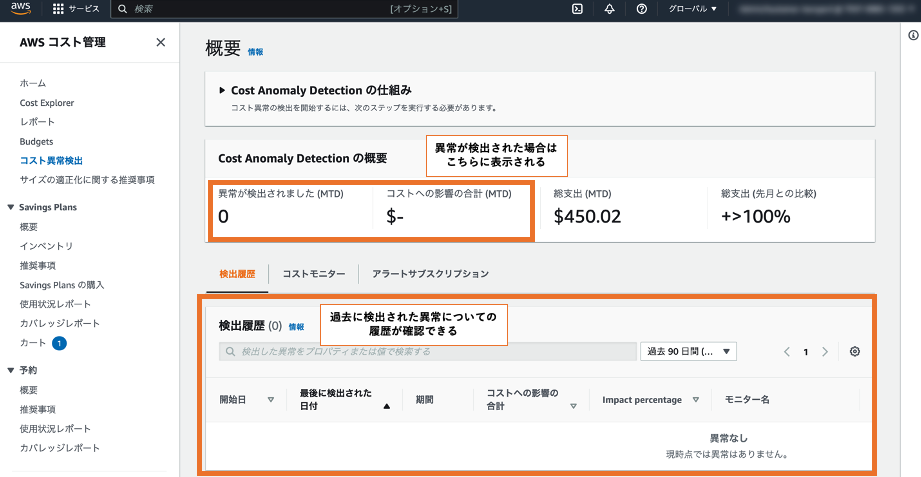Open インベントリ under Savings Plans
921x477 pixels.
pyautogui.click(x=46, y=246)
